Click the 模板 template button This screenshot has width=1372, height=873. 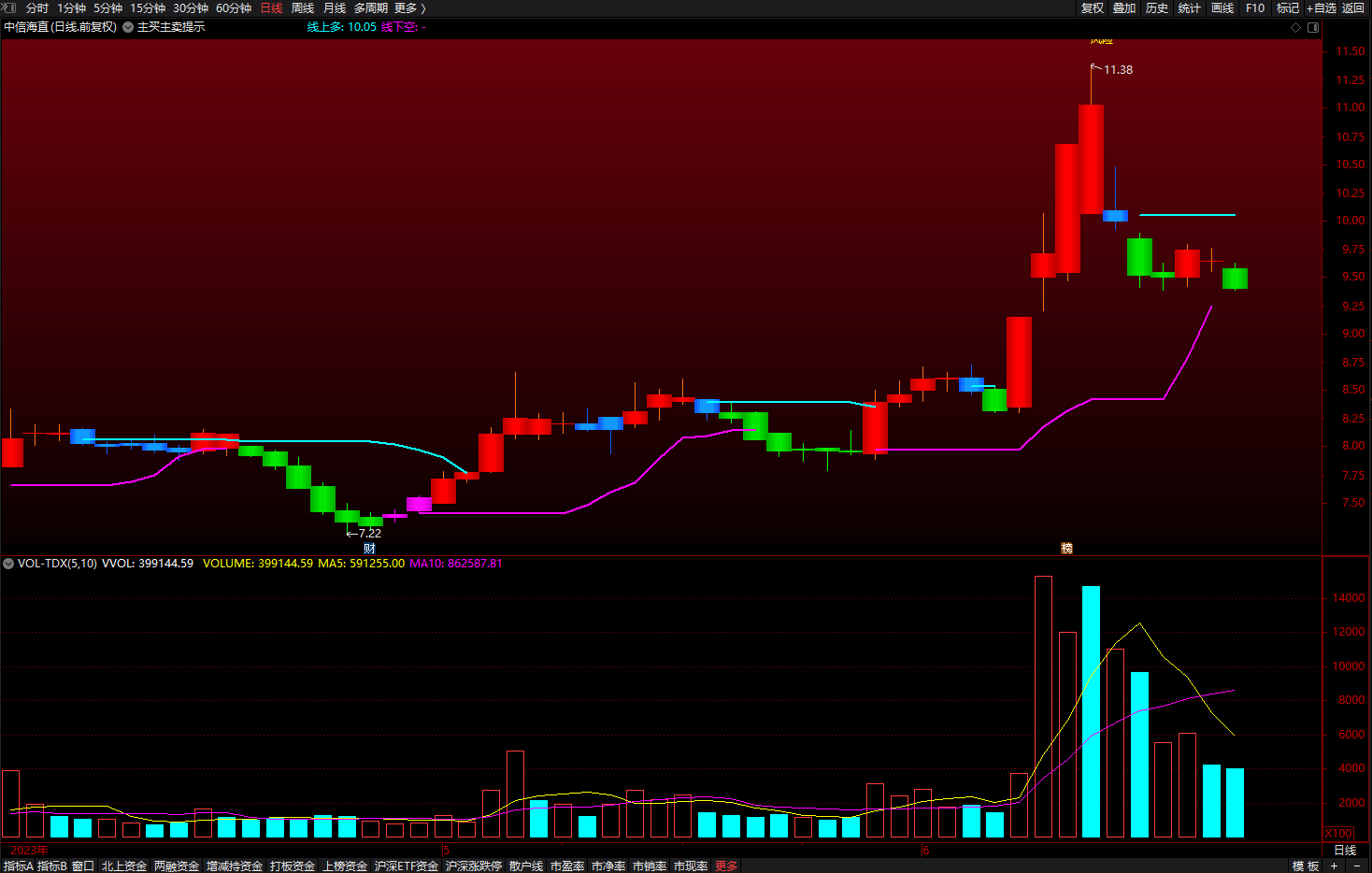(x=1306, y=866)
